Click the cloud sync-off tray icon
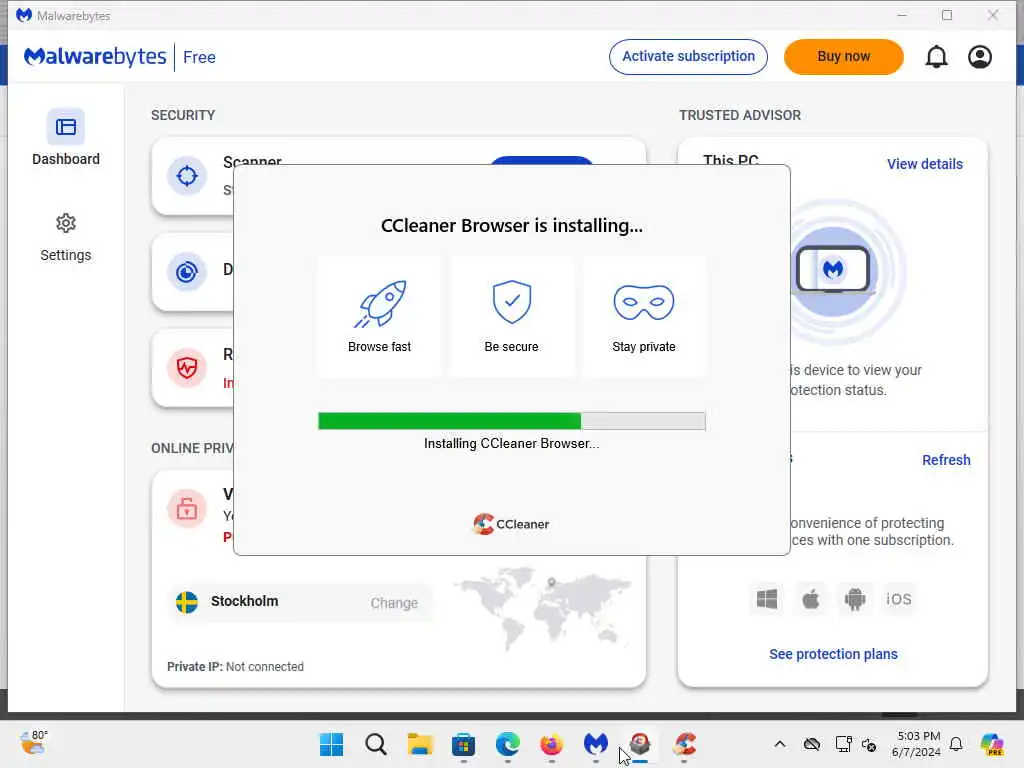 pos(812,744)
